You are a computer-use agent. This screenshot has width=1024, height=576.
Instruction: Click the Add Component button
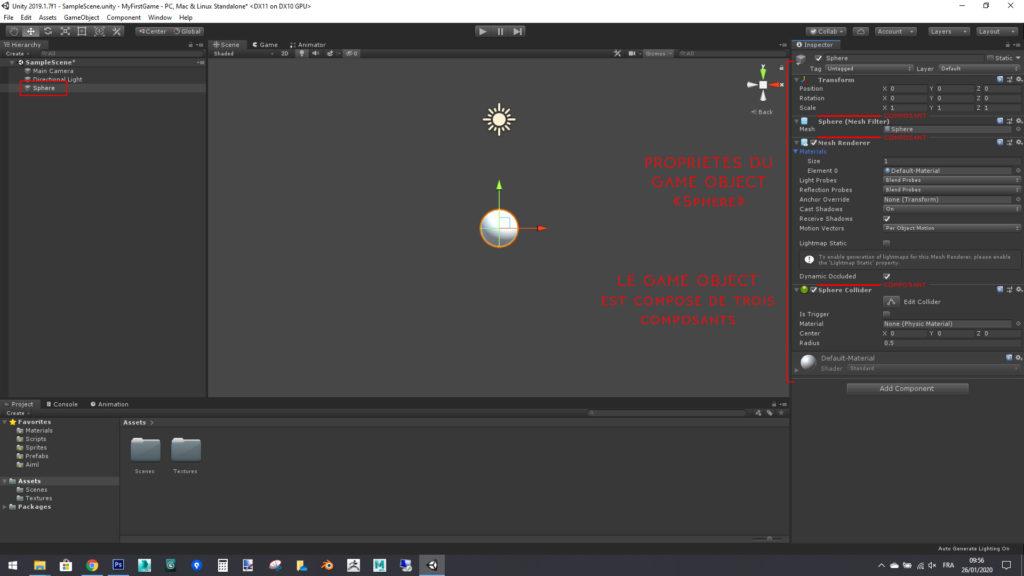coord(906,388)
